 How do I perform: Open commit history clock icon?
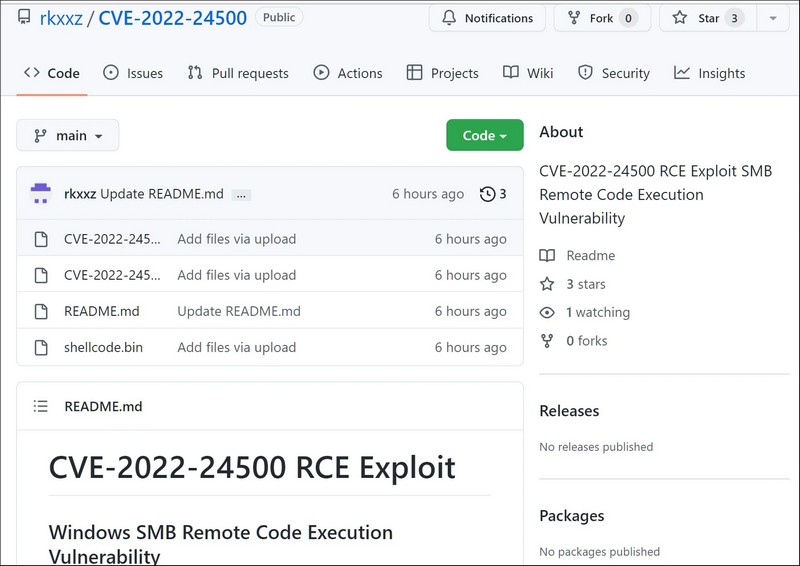487,194
